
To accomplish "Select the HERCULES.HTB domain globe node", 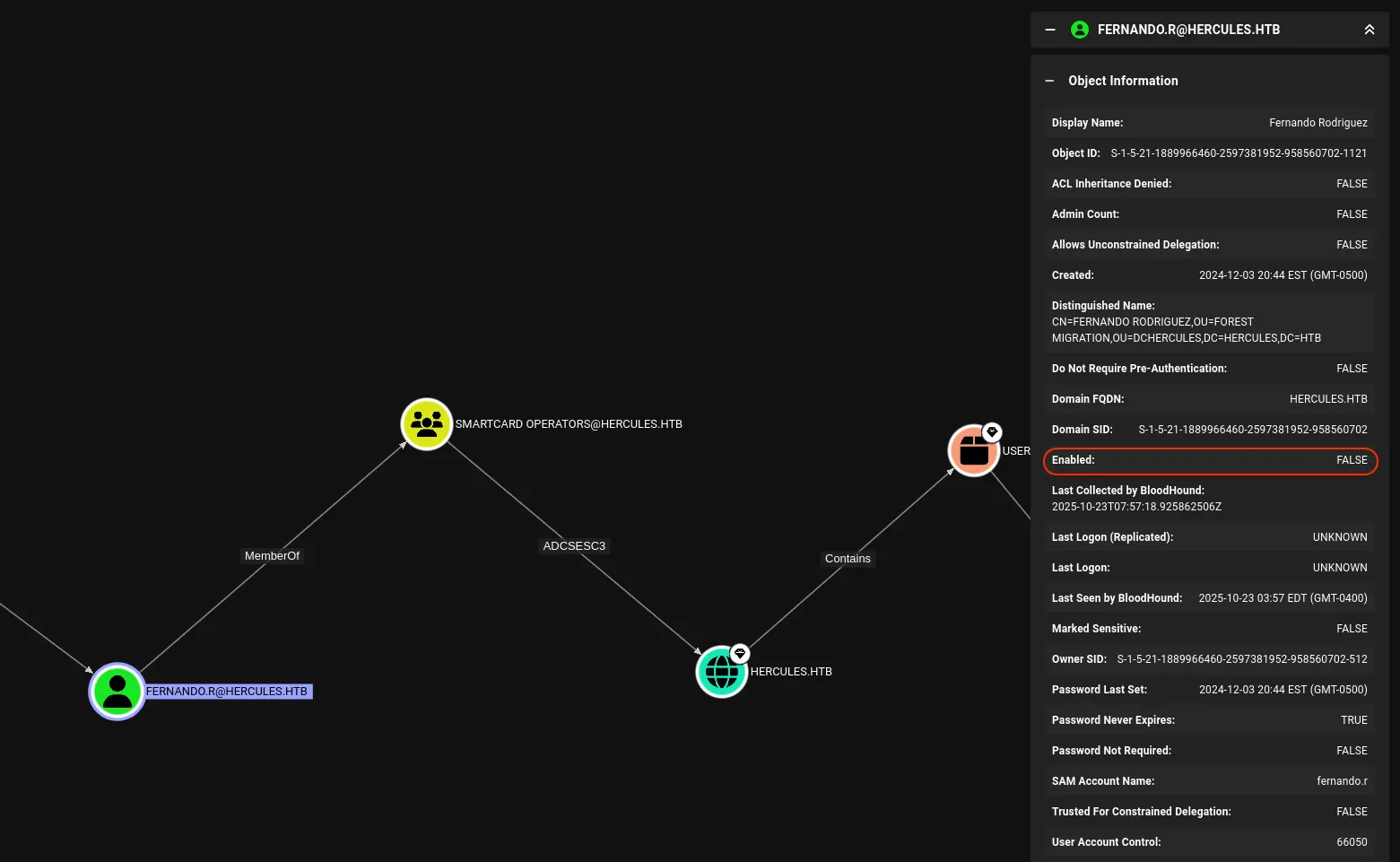I will (721, 672).
